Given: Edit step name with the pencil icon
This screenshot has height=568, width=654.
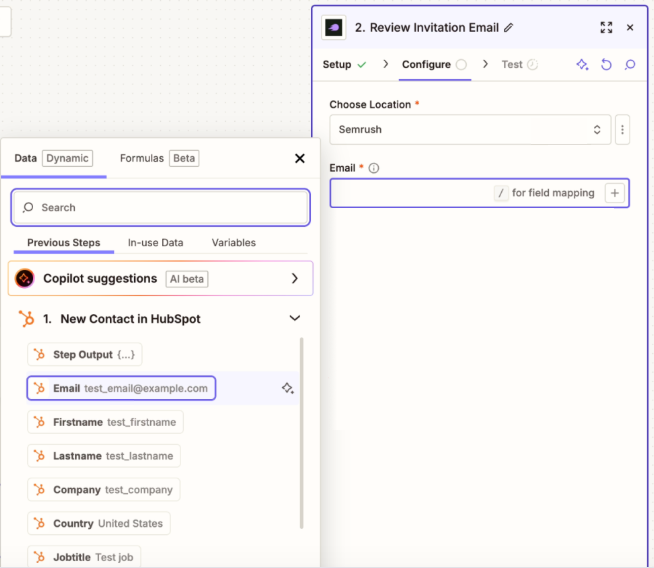Looking at the screenshot, I should coord(508,28).
